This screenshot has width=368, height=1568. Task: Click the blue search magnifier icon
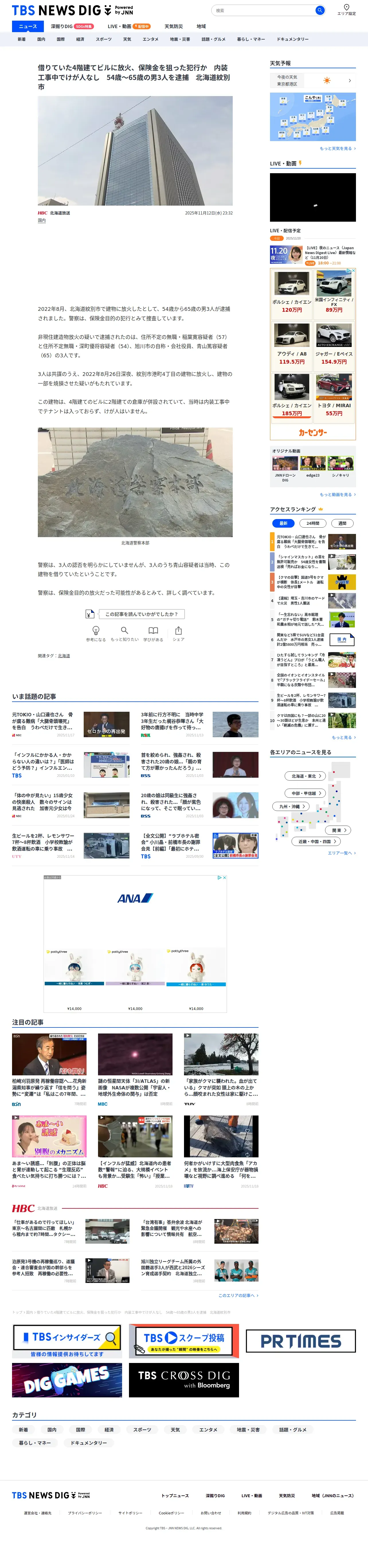click(x=319, y=10)
